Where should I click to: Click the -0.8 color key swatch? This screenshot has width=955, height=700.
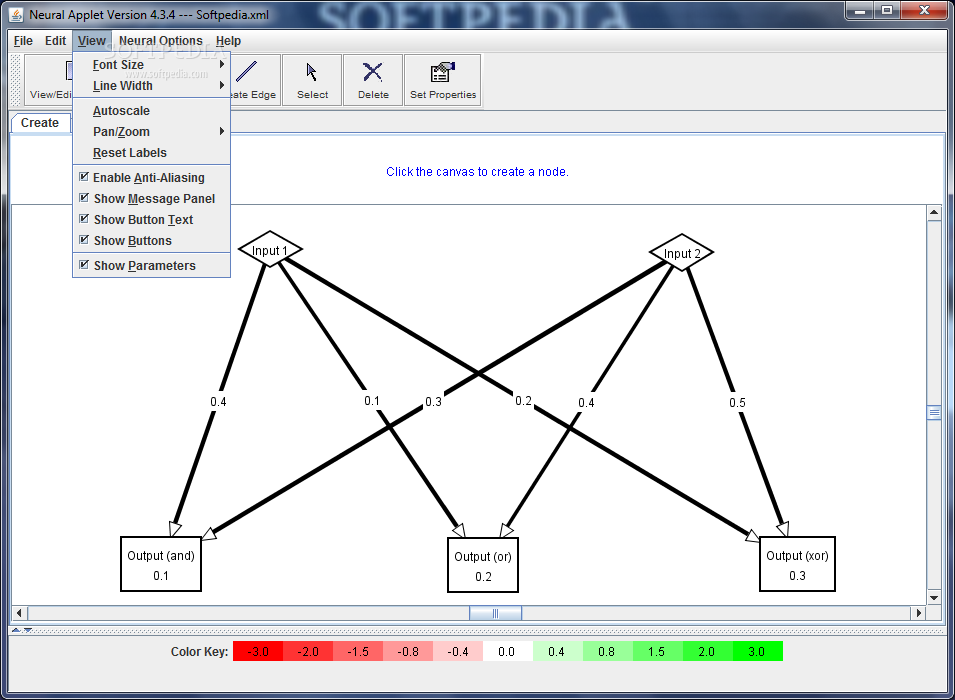point(408,651)
